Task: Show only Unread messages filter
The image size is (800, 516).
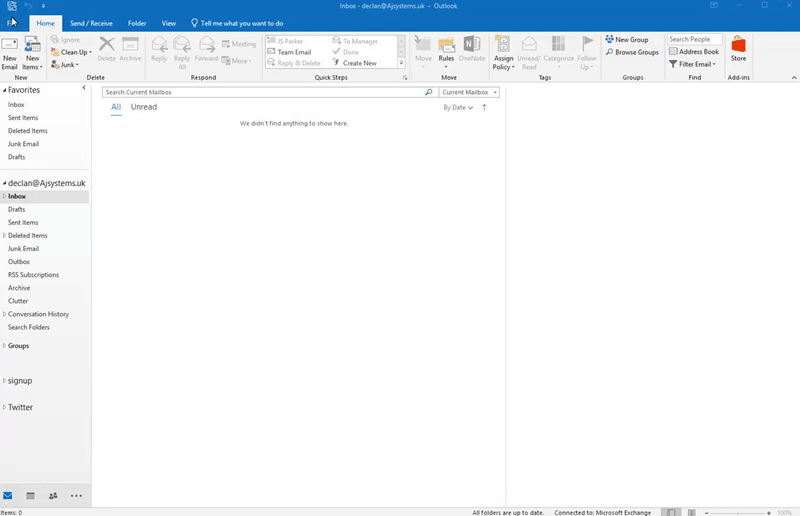Action: pyautogui.click(x=144, y=107)
